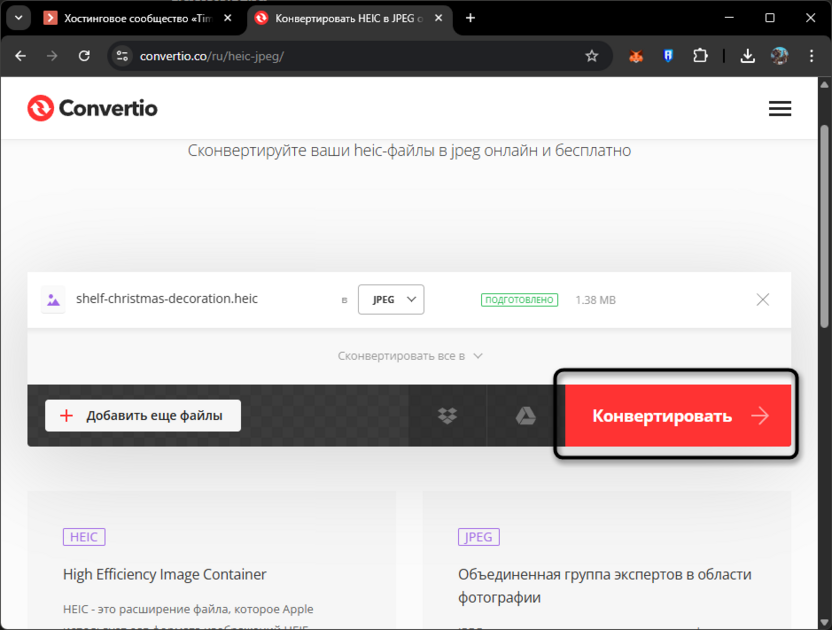Open Google Drive file upload on Convertio
The width and height of the screenshot is (832, 630).
click(x=524, y=415)
